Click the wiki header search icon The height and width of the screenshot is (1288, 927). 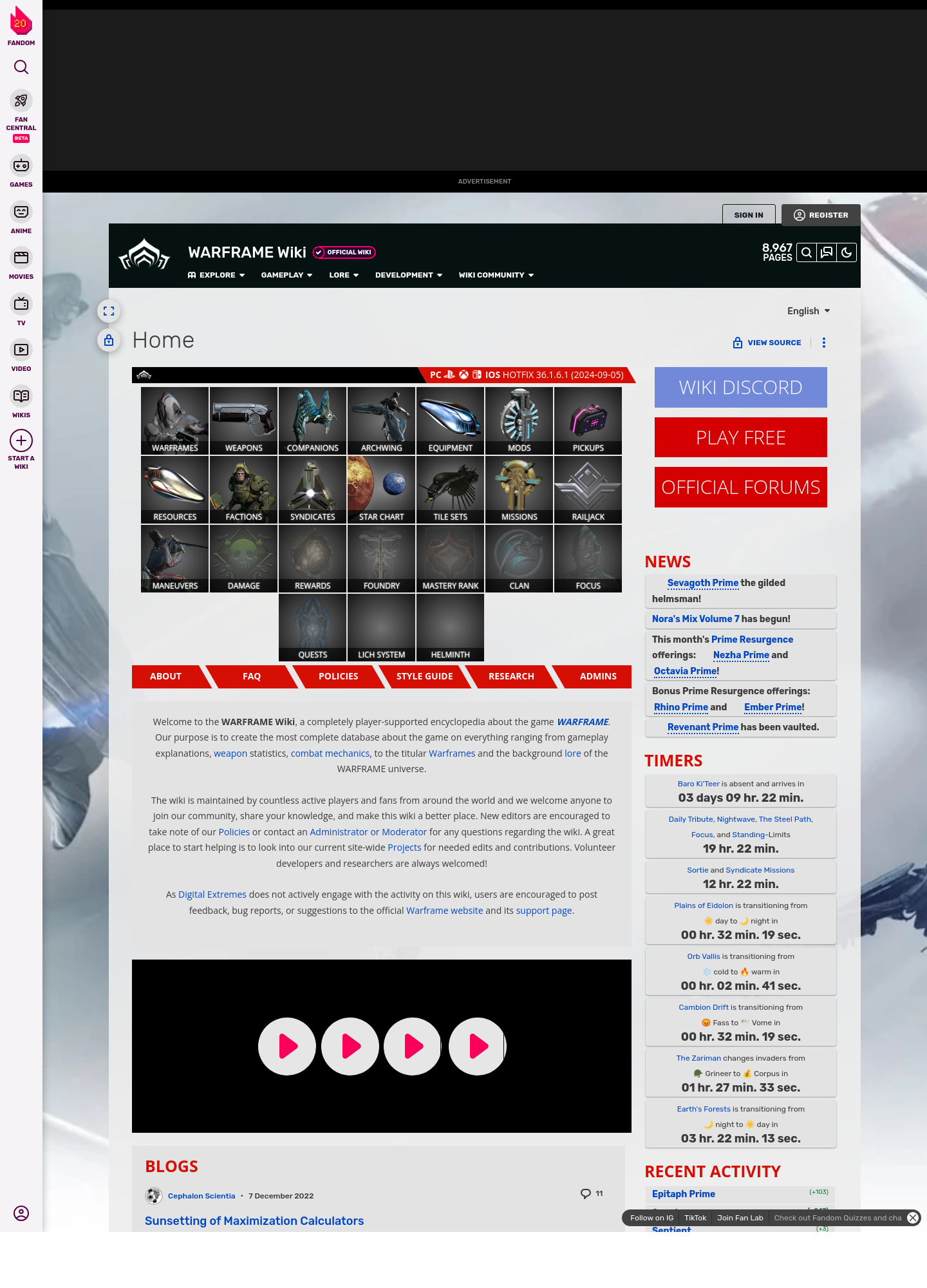coord(807,252)
